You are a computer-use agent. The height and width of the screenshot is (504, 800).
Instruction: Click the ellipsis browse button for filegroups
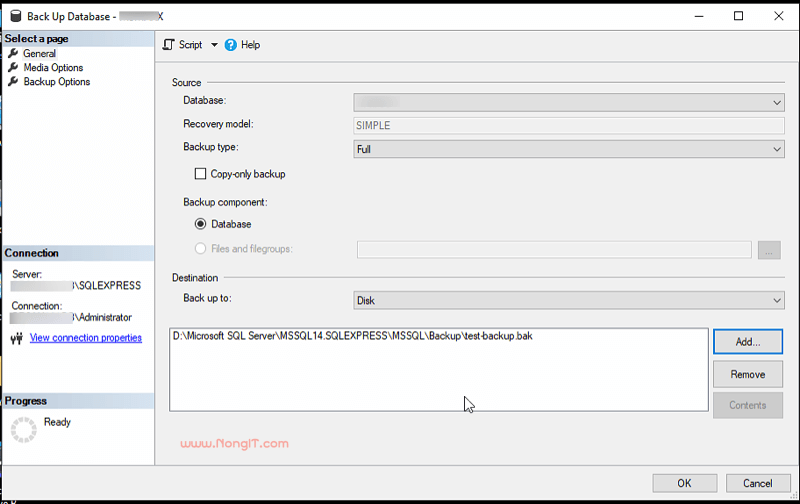click(769, 250)
